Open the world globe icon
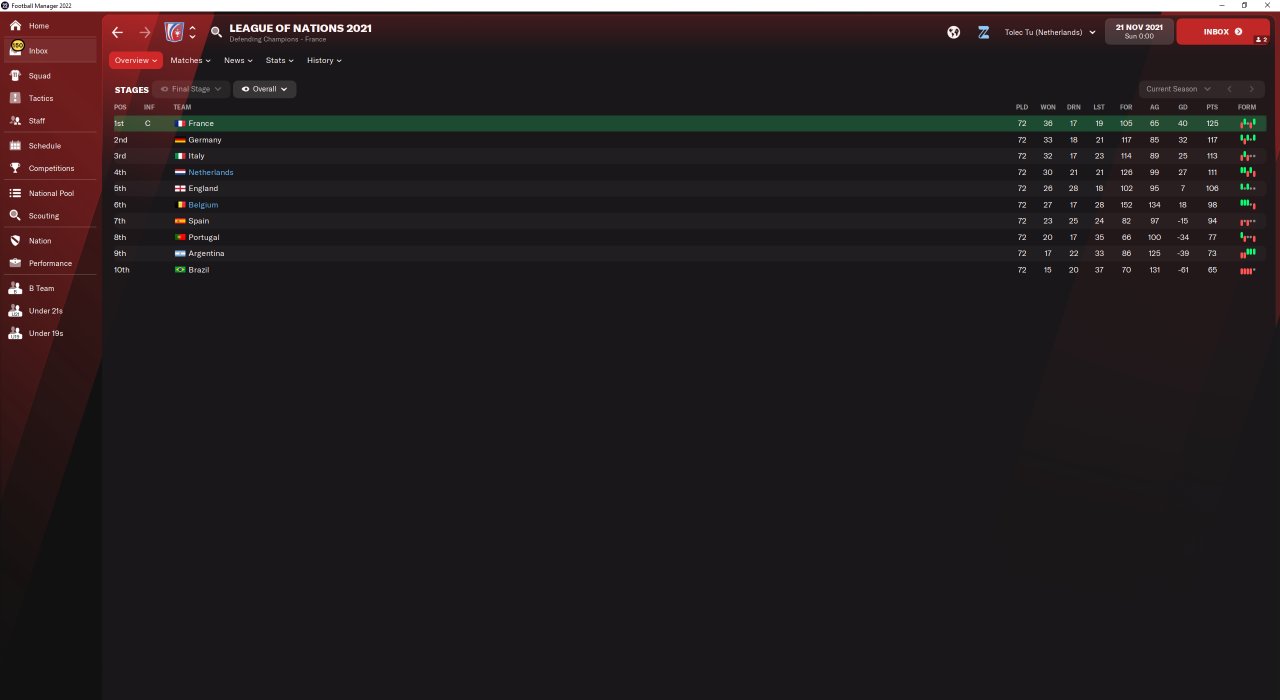This screenshot has width=1280, height=700. coord(954,32)
